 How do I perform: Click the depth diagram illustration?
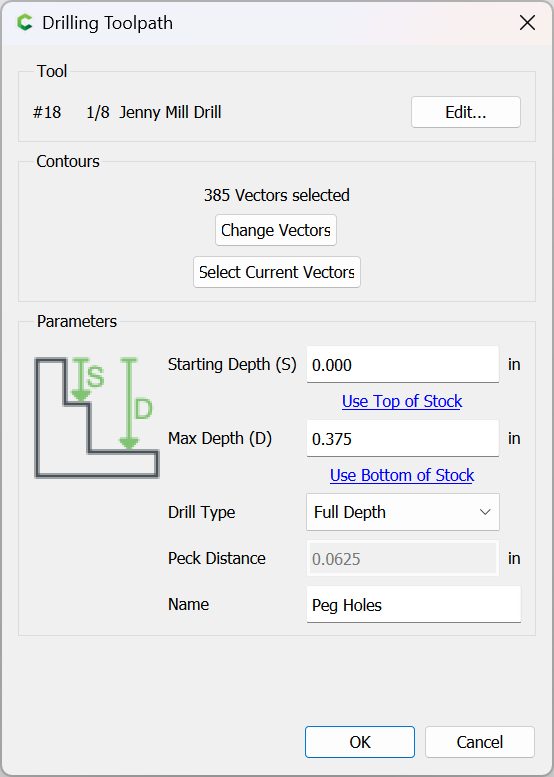point(97,417)
